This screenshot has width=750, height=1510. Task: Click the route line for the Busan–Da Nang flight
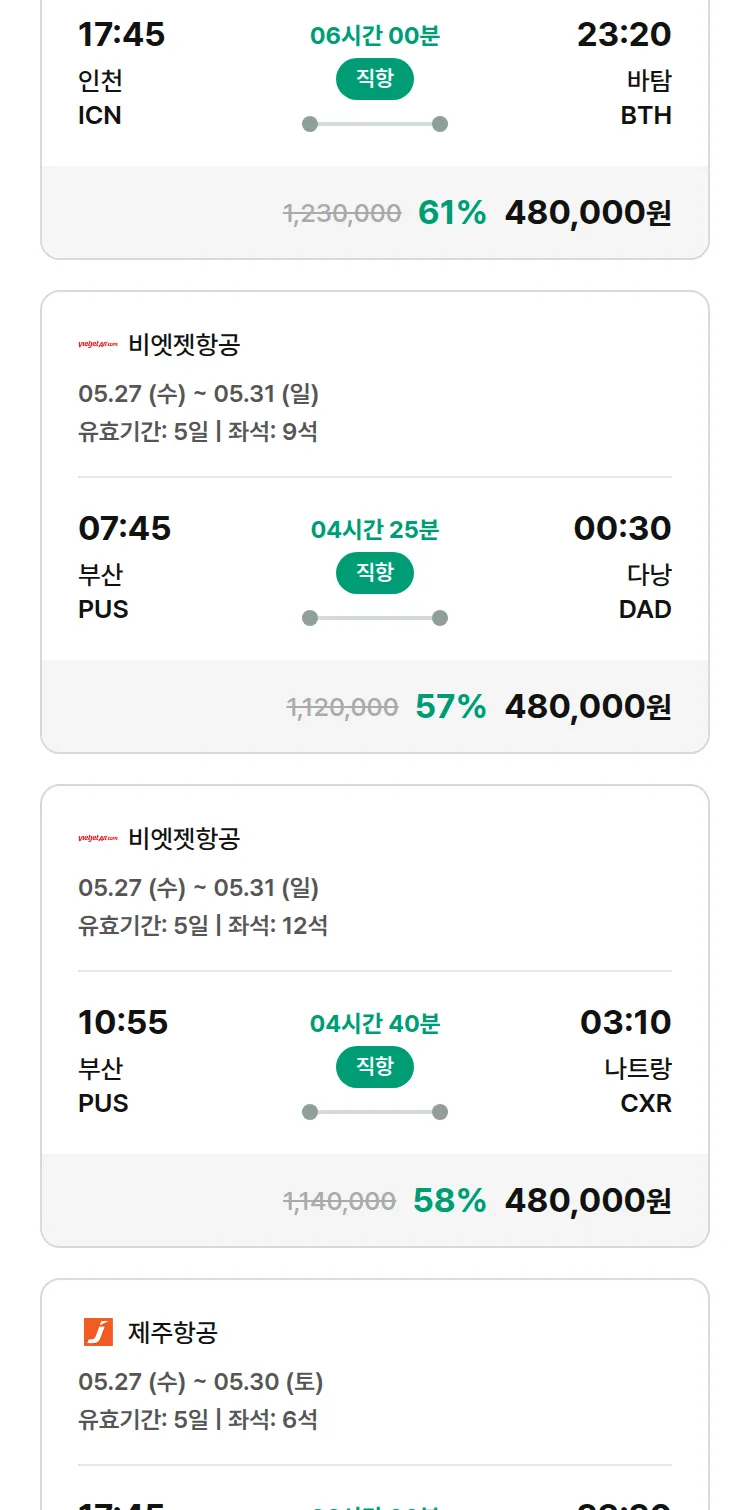pyautogui.click(x=375, y=618)
